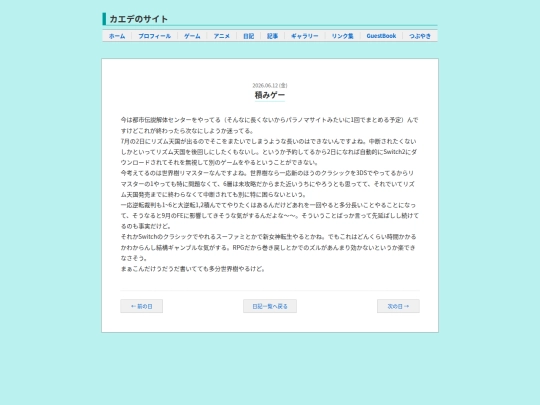Click the line starting それかSwitchのクラシック
Viewport: 540px width, 405px height.
coord(268,237)
